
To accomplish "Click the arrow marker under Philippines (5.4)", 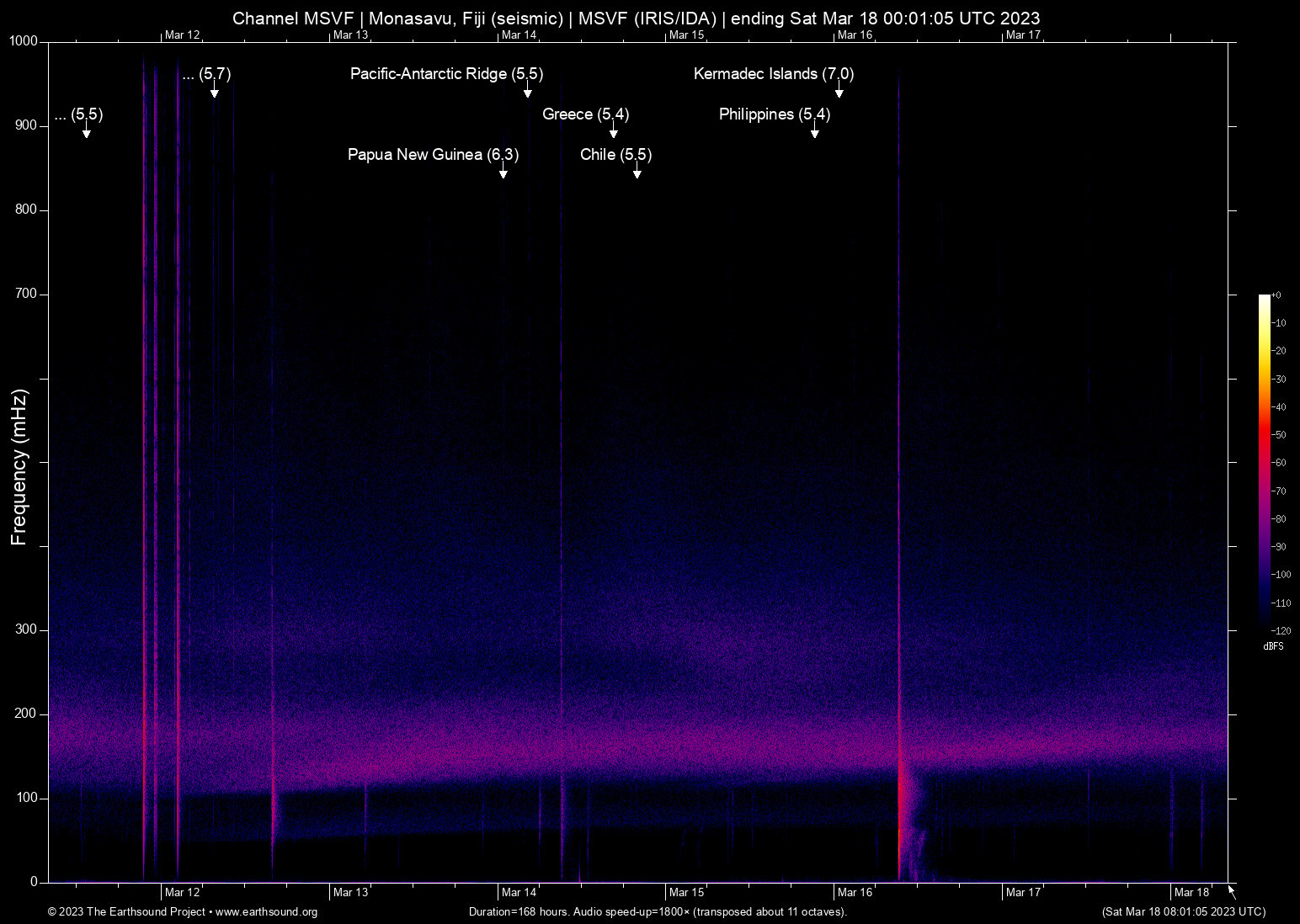I will (x=814, y=131).
